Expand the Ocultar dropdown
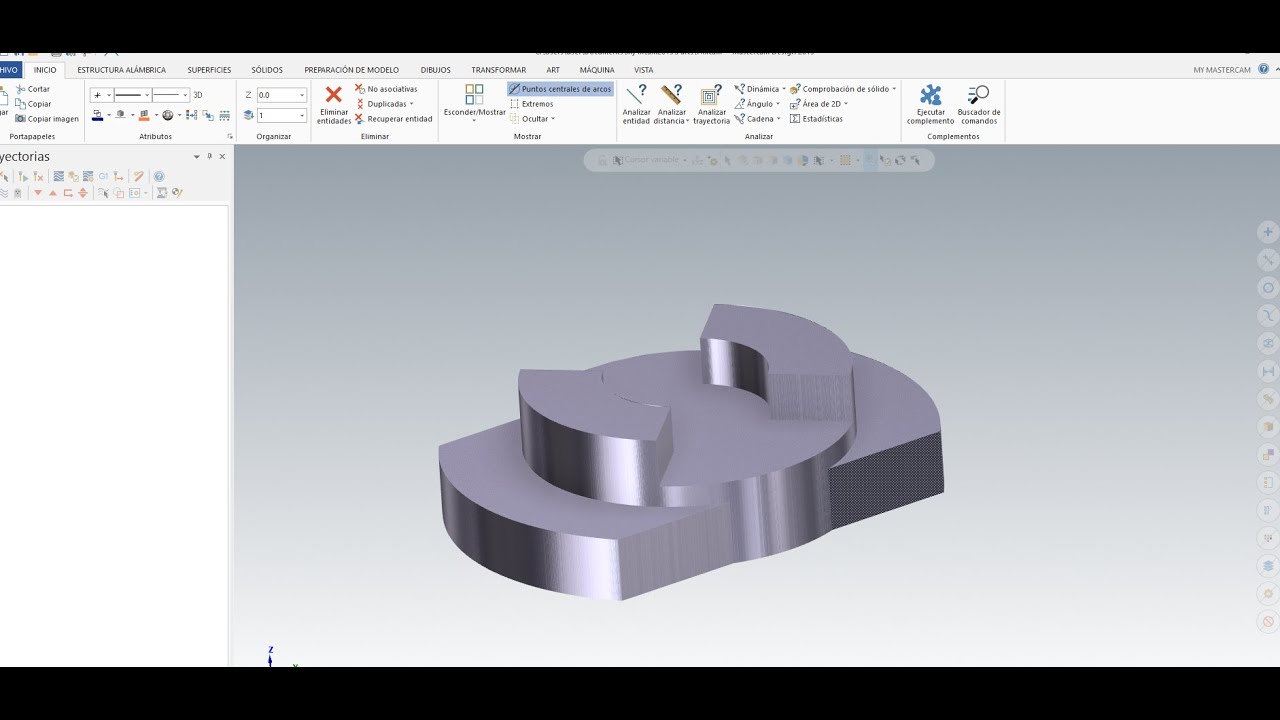The height and width of the screenshot is (720, 1280). (553, 119)
